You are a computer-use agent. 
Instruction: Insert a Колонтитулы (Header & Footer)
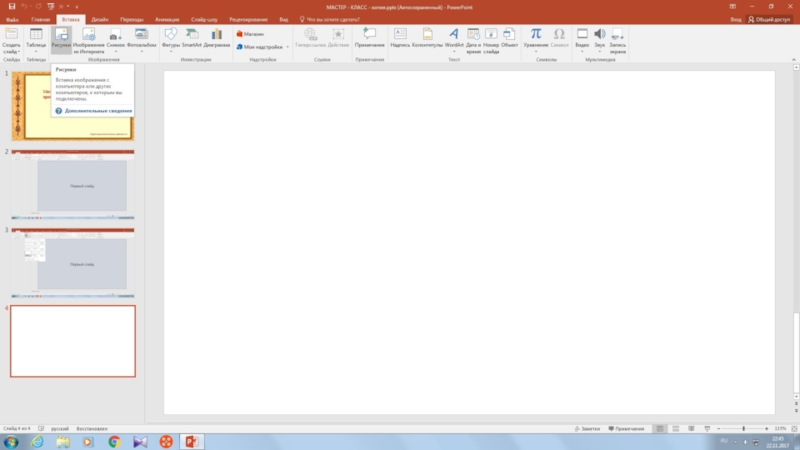click(427, 39)
